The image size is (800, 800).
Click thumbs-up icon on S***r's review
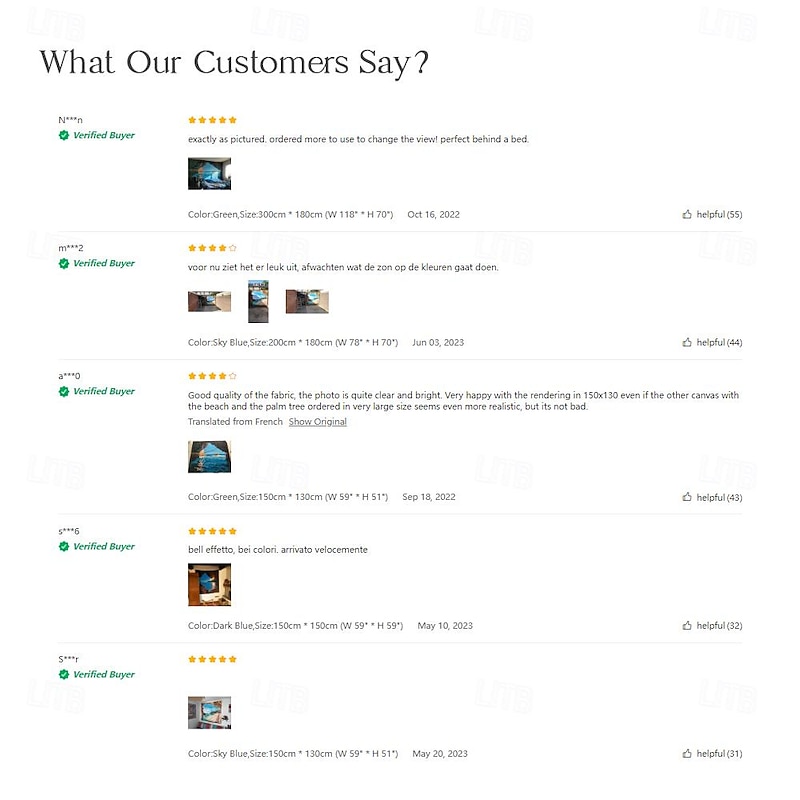(687, 754)
